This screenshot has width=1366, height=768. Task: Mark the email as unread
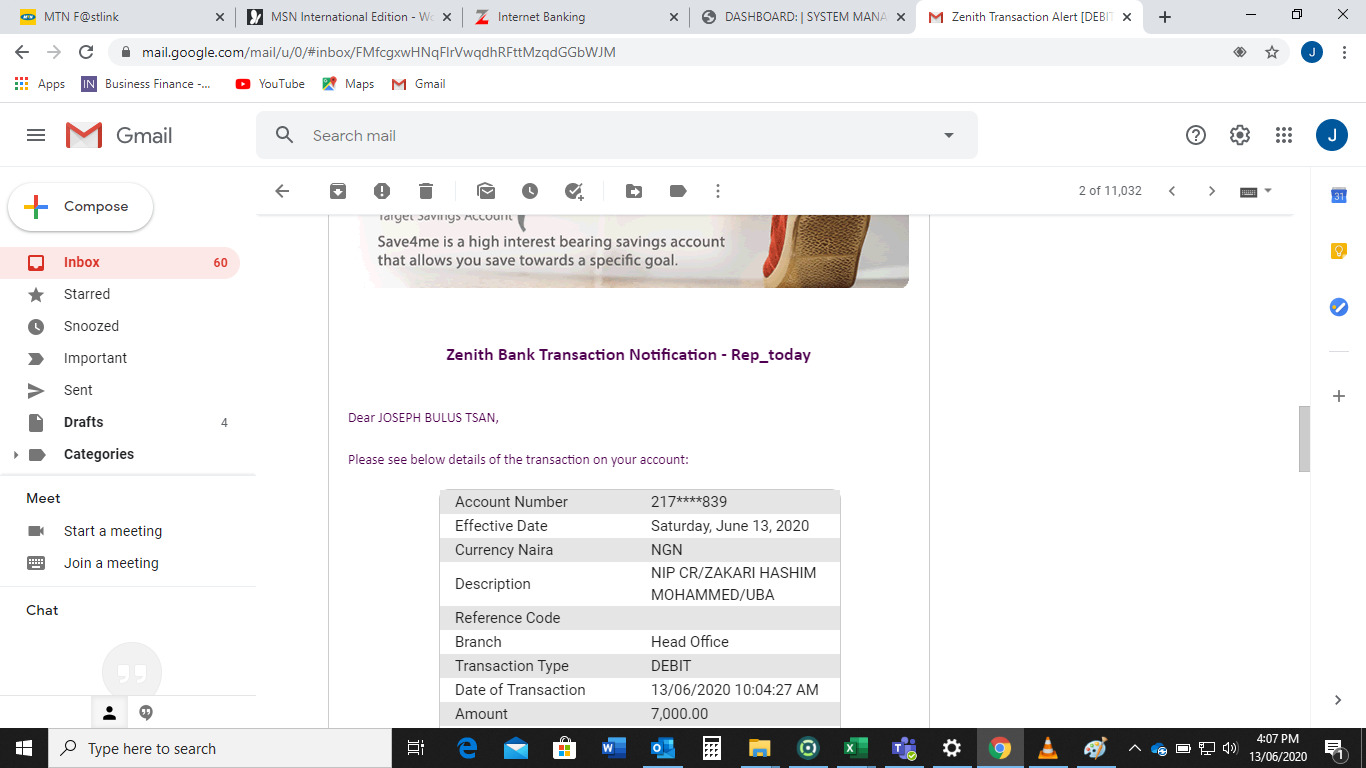pos(486,191)
